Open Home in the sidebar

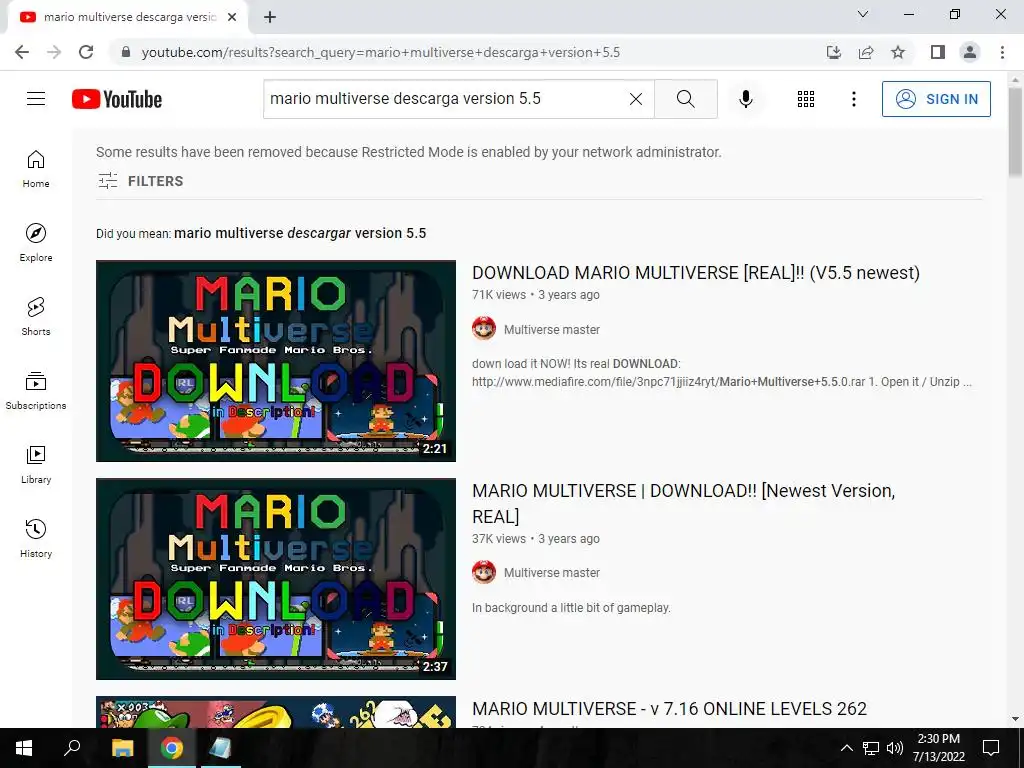pos(36,169)
